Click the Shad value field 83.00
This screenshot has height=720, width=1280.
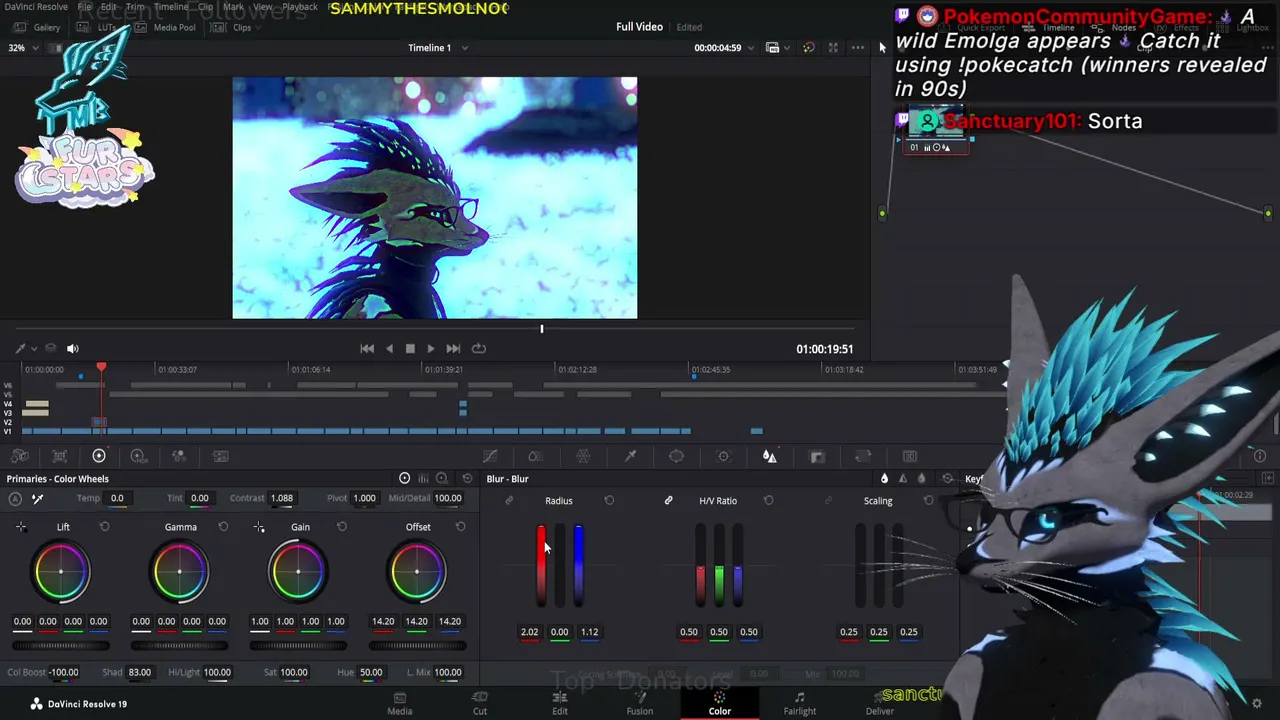[140, 672]
